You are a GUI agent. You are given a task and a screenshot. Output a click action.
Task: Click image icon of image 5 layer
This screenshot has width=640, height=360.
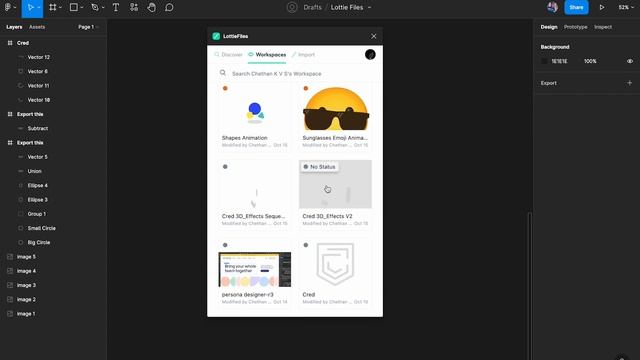(x=10, y=257)
